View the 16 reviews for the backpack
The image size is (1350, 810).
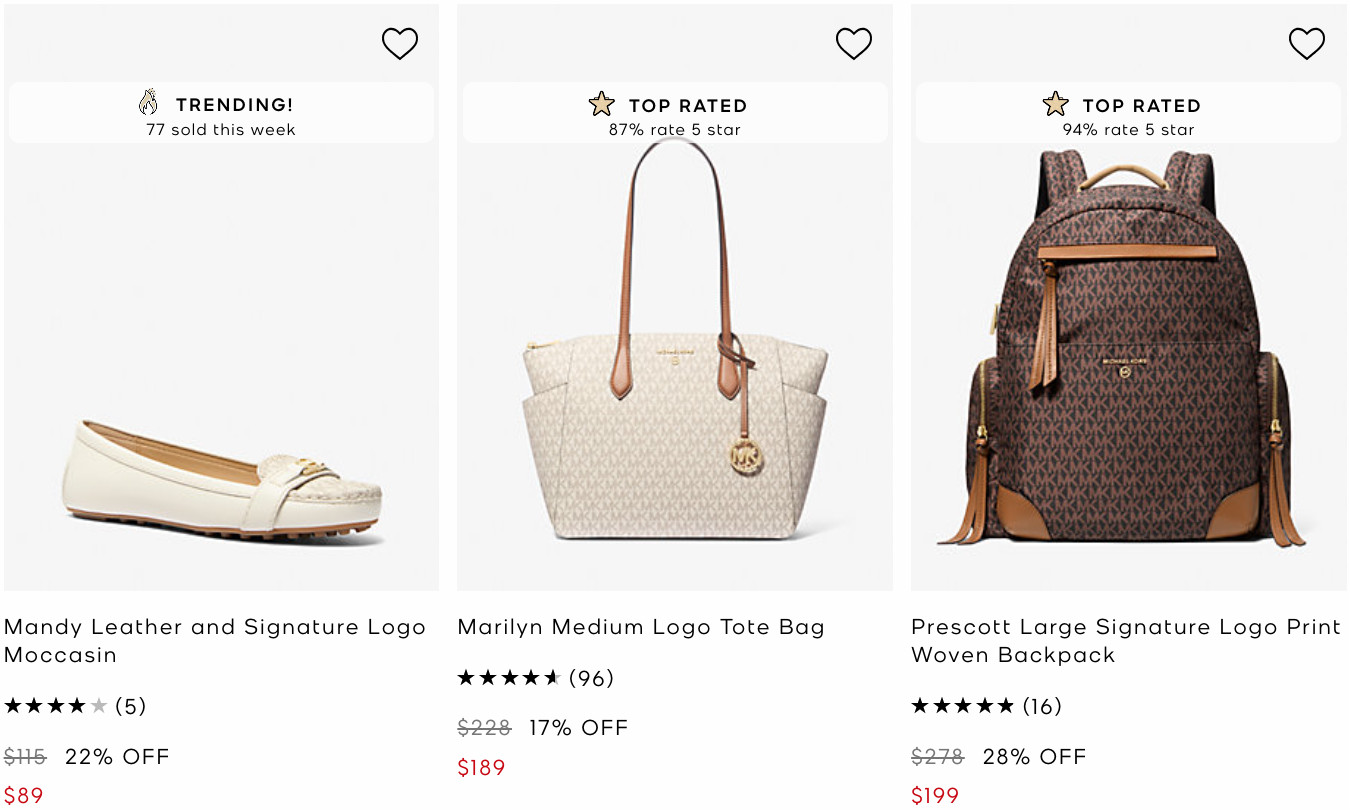(x=1042, y=706)
